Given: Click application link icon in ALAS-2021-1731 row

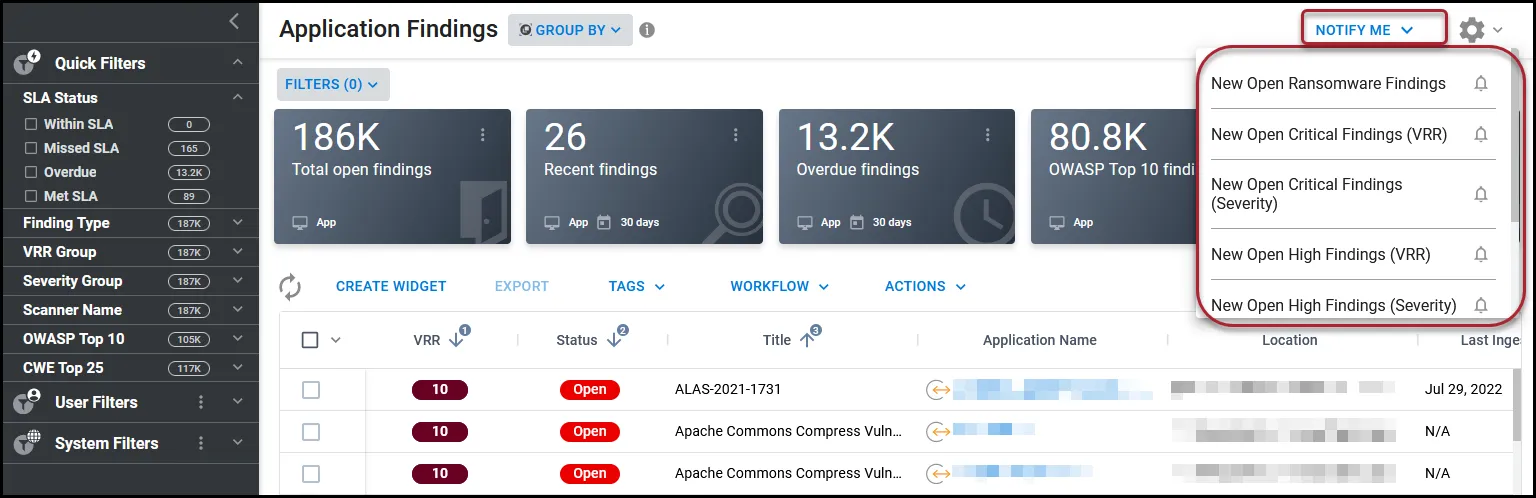Looking at the screenshot, I should [x=937, y=389].
